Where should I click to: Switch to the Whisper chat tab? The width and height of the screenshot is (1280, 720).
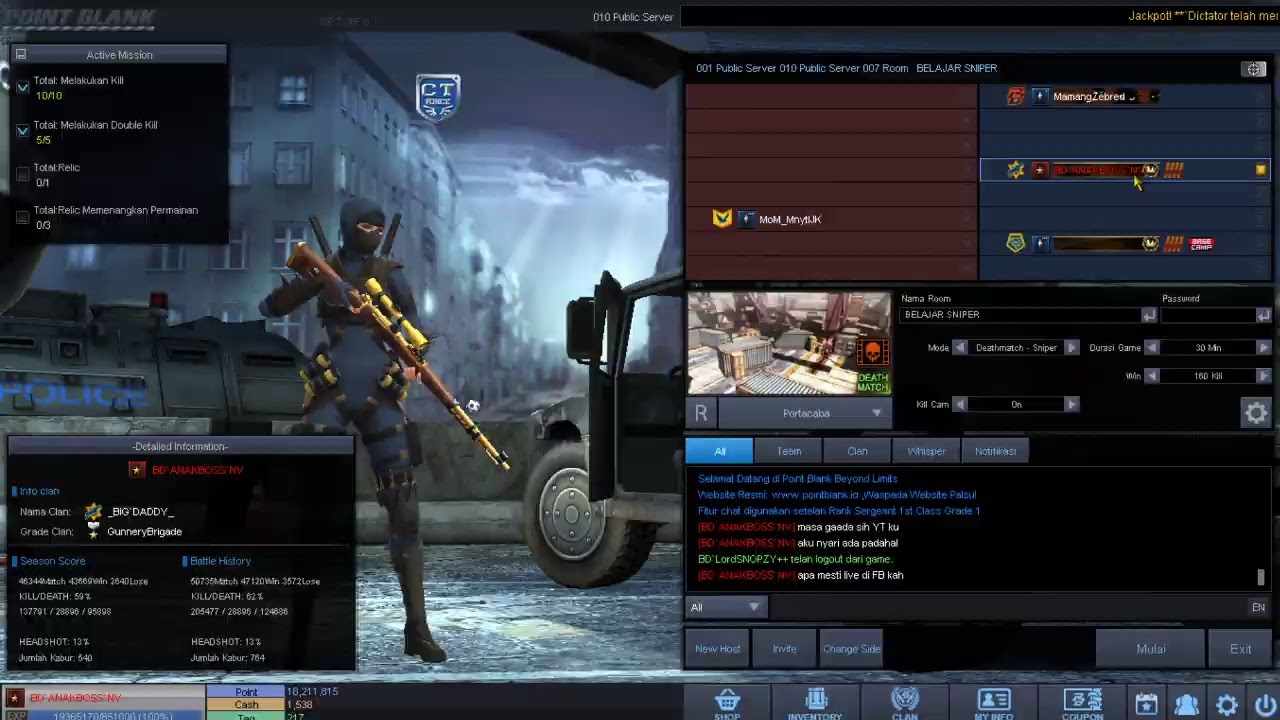926,451
